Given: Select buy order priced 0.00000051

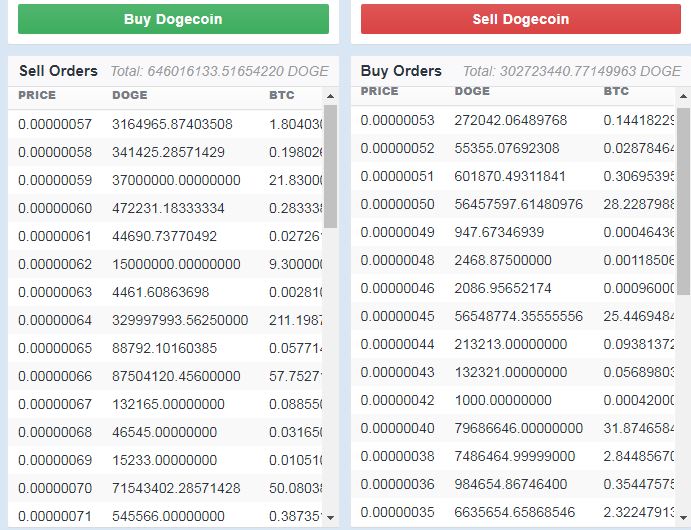Looking at the screenshot, I should click(x=513, y=176).
